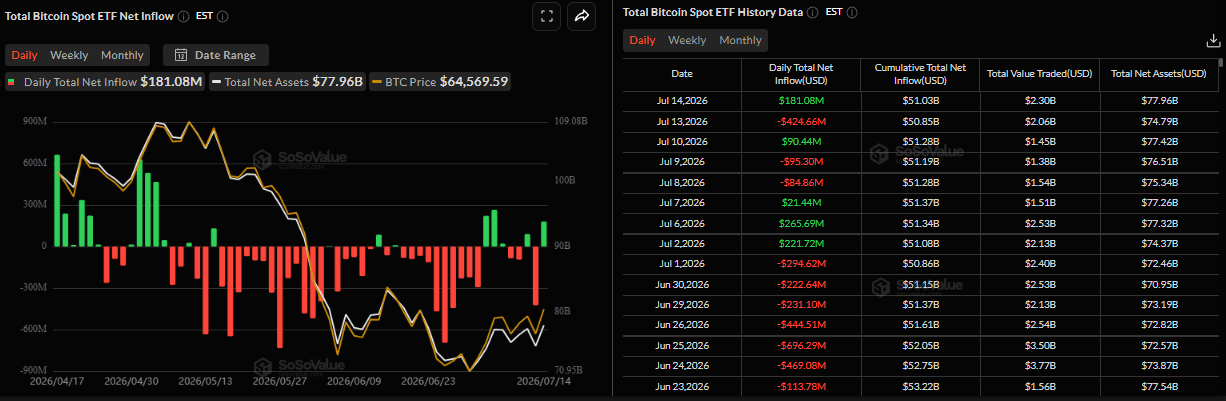Switch history data to Weekly
Screen dimensions: 1226x401
(687, 40)
